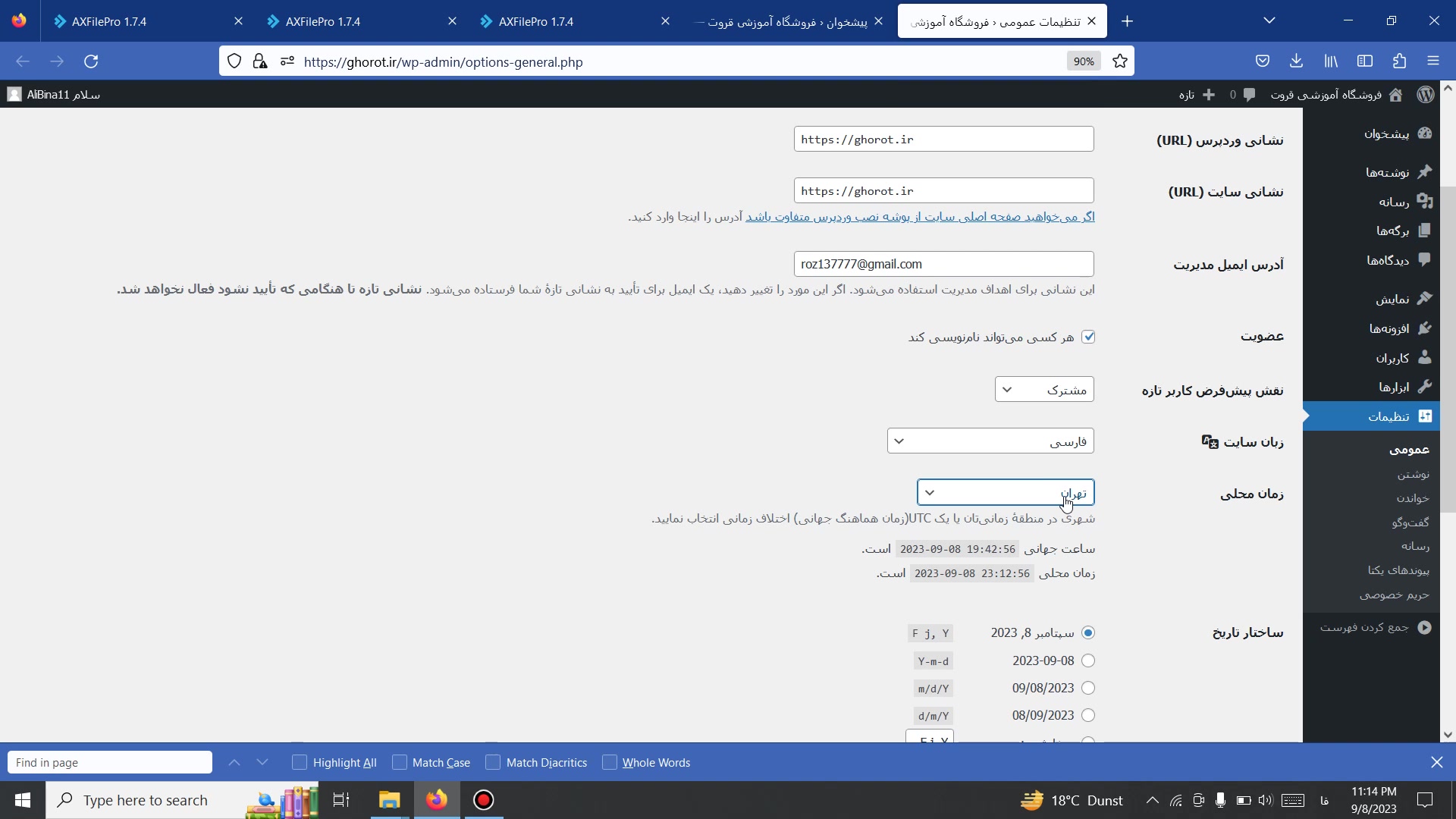Screen dimensions: 1456x819
Task: Click the WordPress logo in admin bar
Action: (x=1426, y=94)
